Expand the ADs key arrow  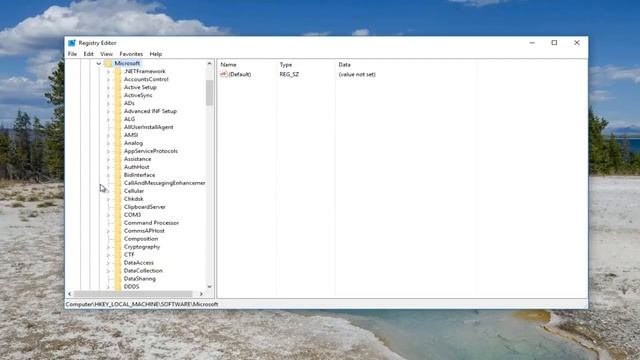108,103
